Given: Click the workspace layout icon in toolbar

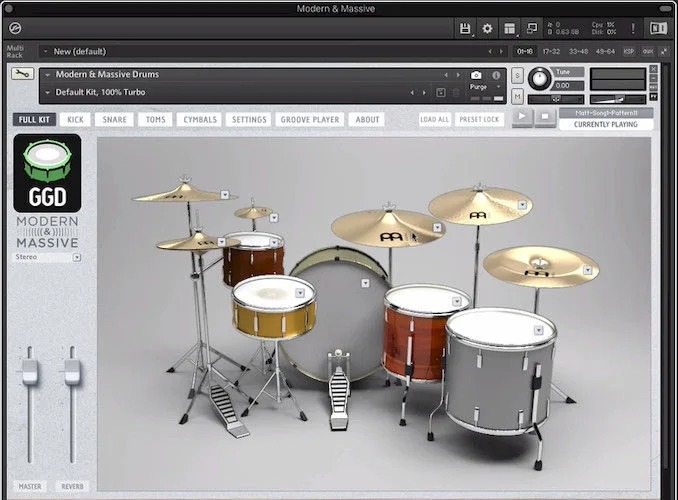Looking at the screenshot, I should tap(510, 29).
